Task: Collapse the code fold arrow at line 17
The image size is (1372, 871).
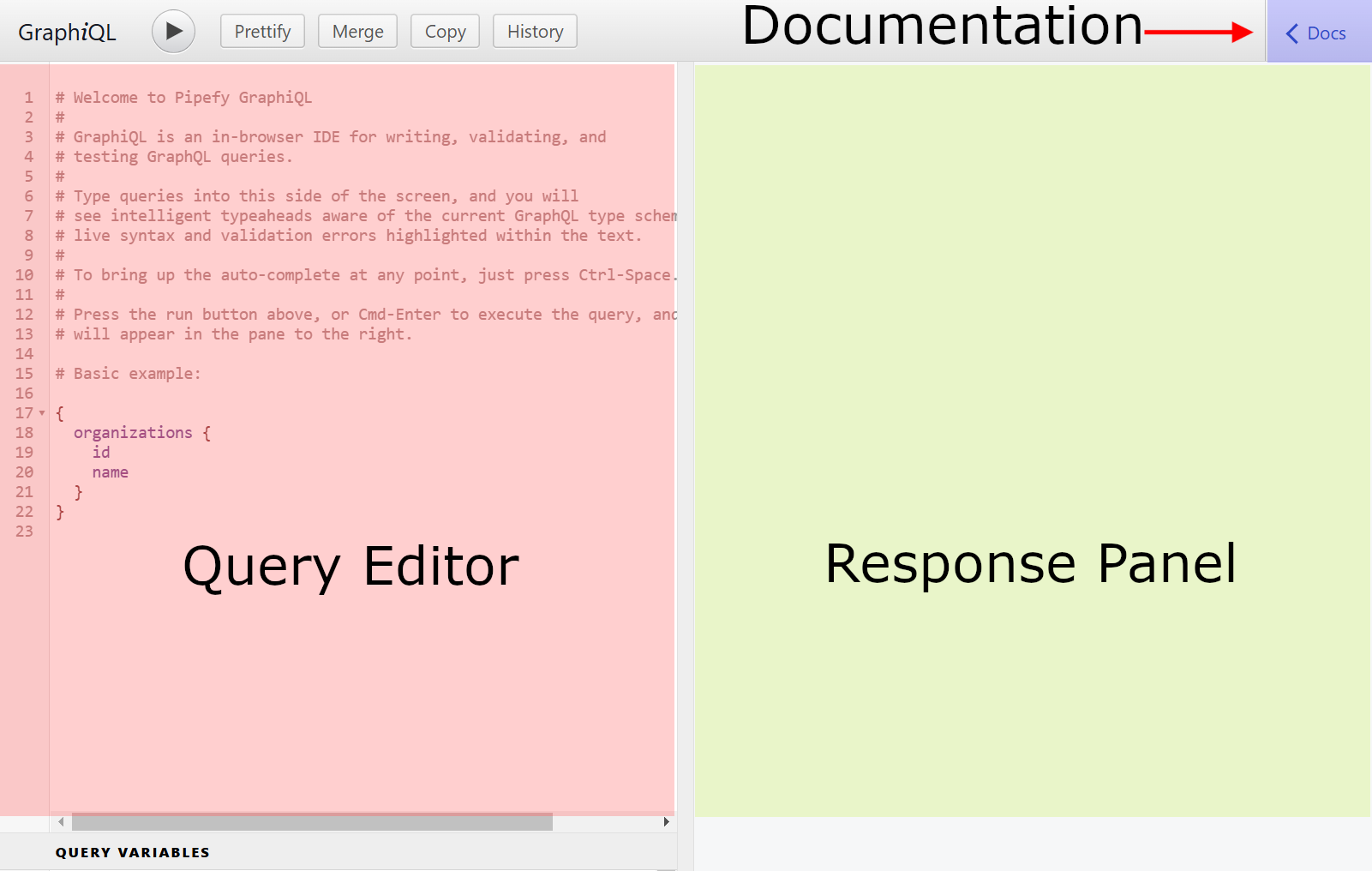Action: 42,413
